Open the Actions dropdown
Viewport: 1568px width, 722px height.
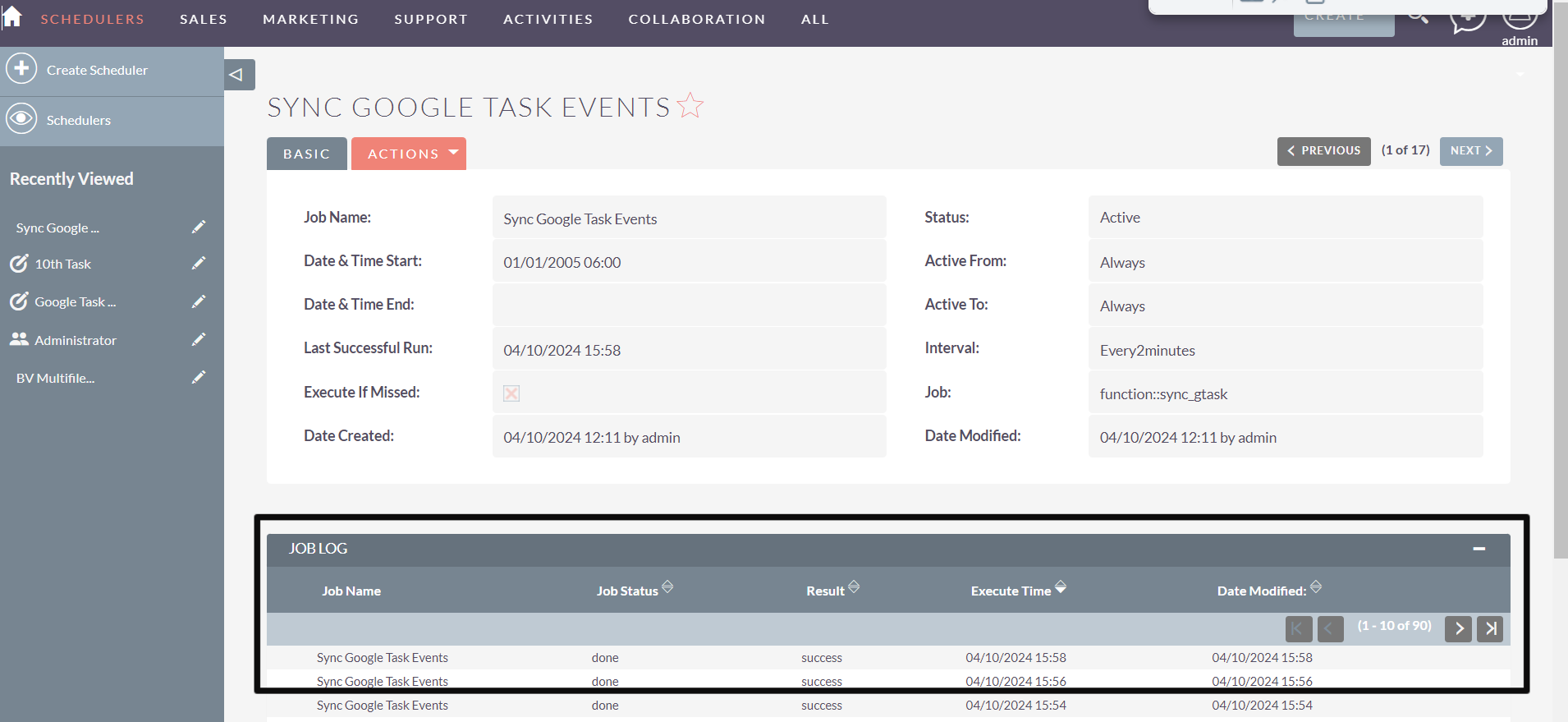409,154
